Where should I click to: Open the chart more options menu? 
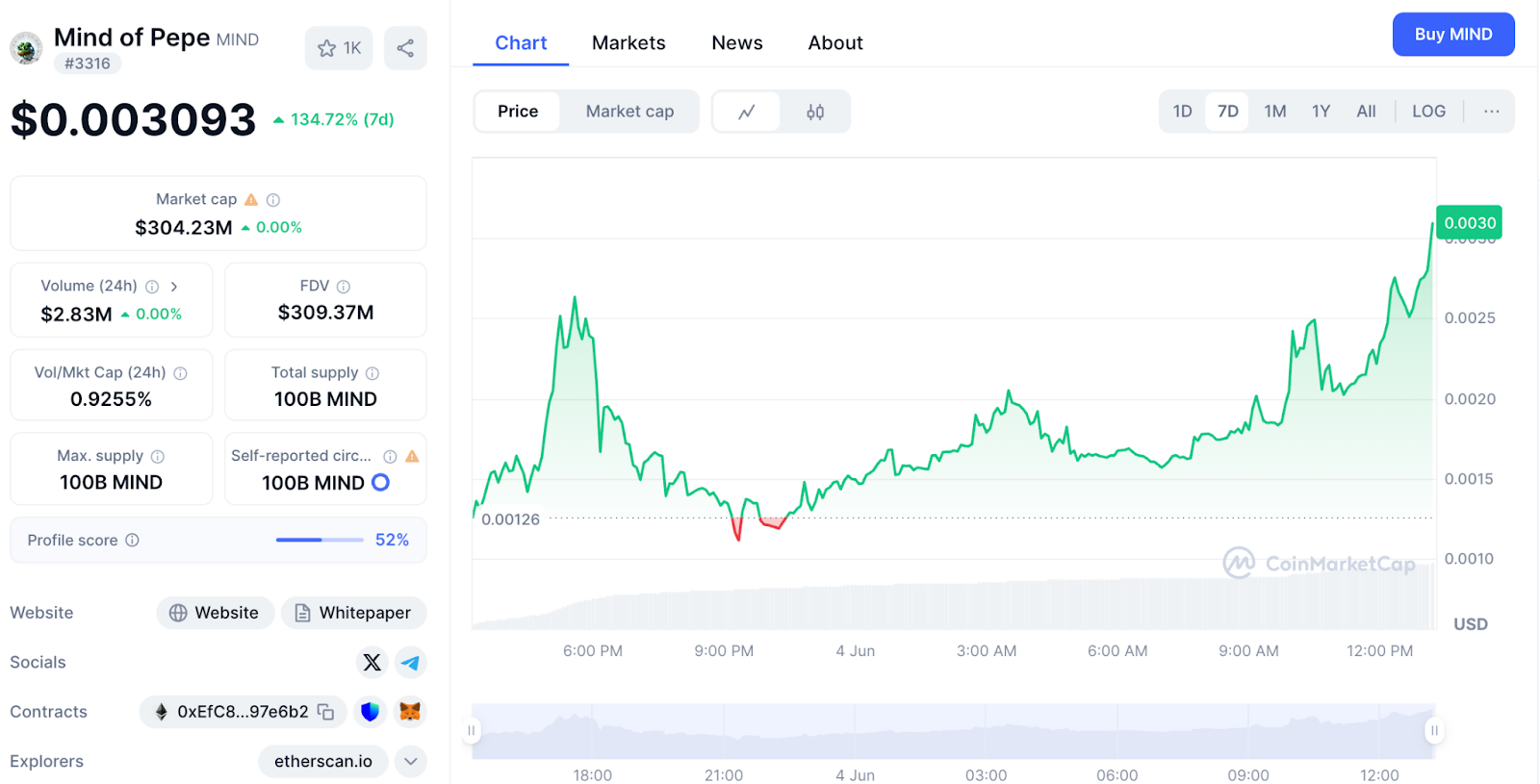(x=1492, y=112)
